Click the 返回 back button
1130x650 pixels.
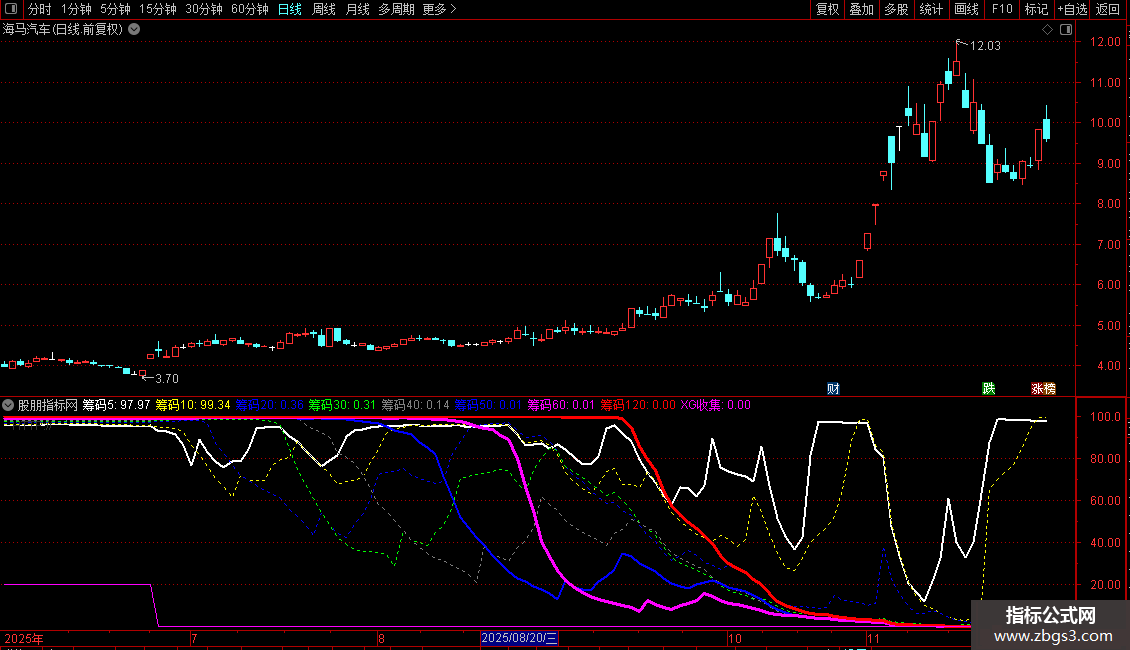1108,10
